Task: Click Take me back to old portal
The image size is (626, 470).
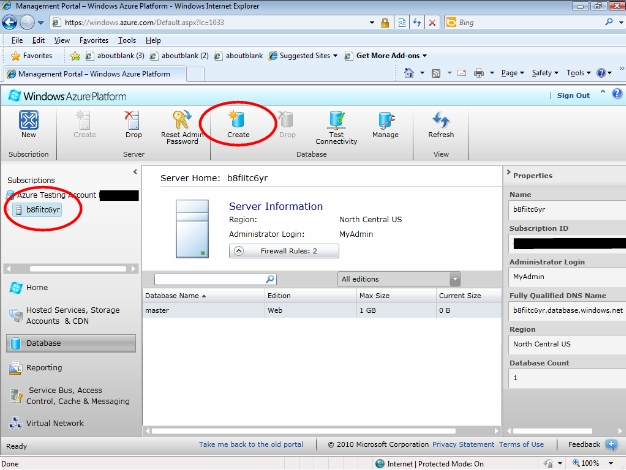Action: click(x=251, y=444)
